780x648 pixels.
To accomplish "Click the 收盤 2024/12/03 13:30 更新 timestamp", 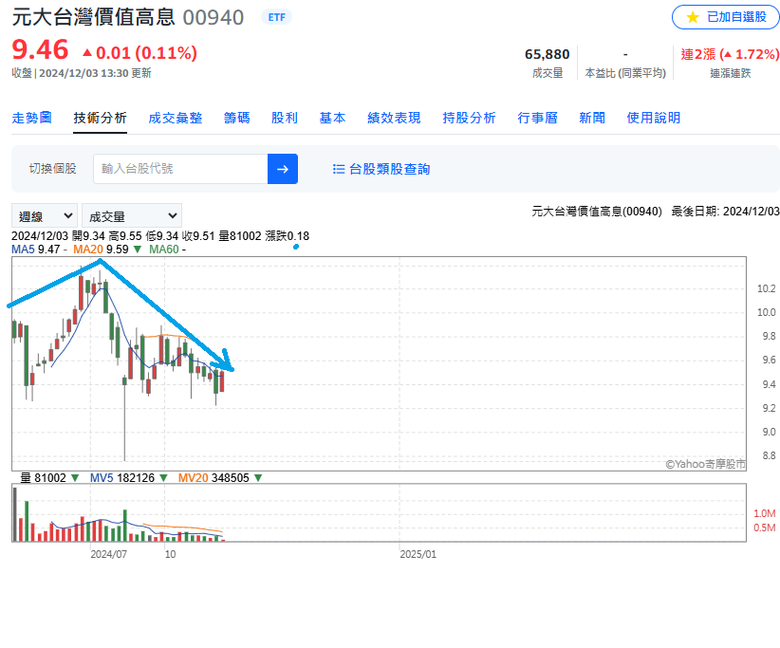I will (82, 73).
